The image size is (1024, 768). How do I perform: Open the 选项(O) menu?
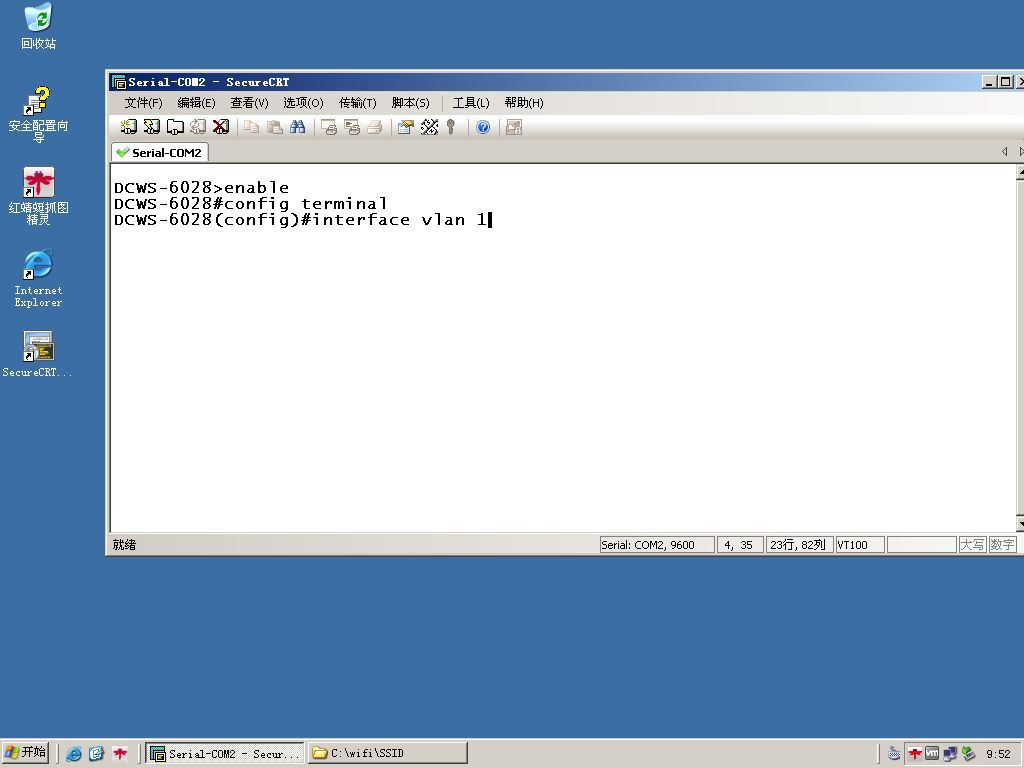click(303, 103)
